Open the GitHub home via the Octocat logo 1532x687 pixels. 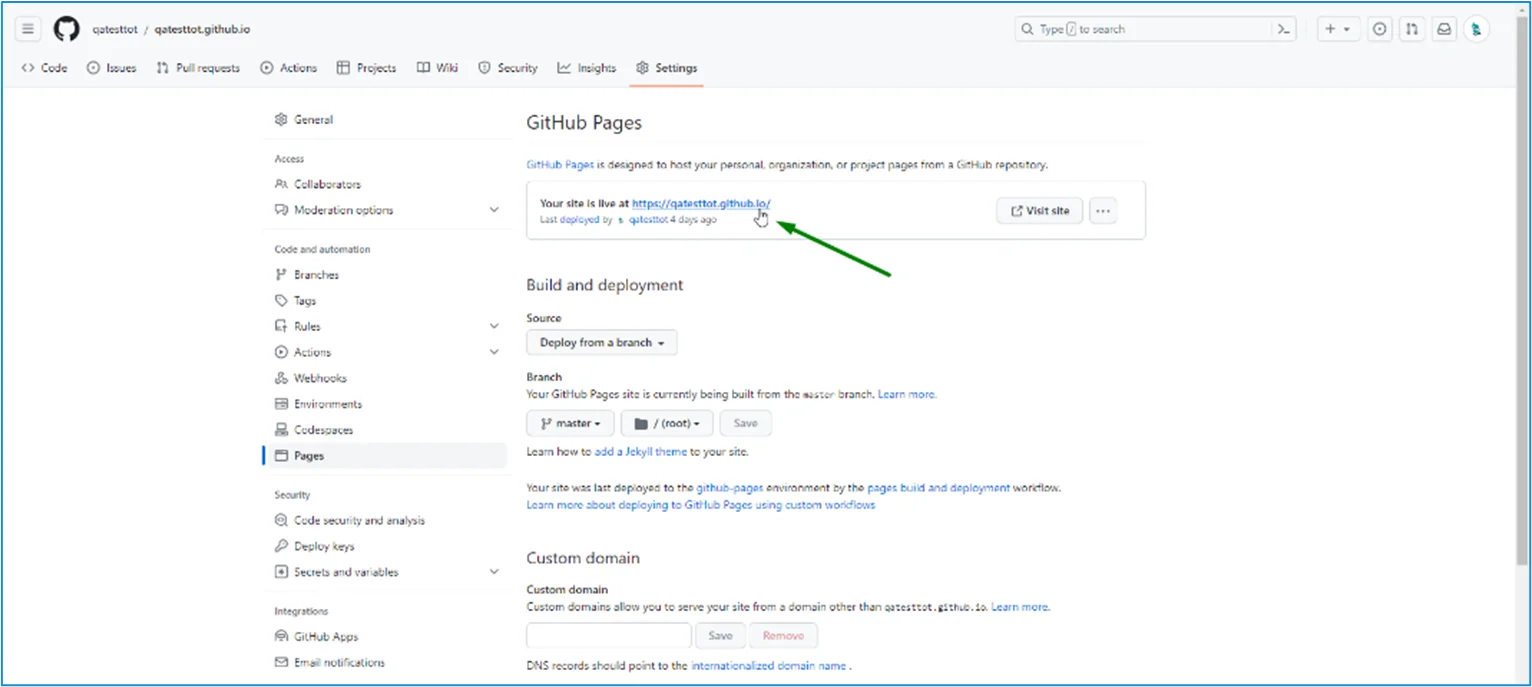click(66, 28)
